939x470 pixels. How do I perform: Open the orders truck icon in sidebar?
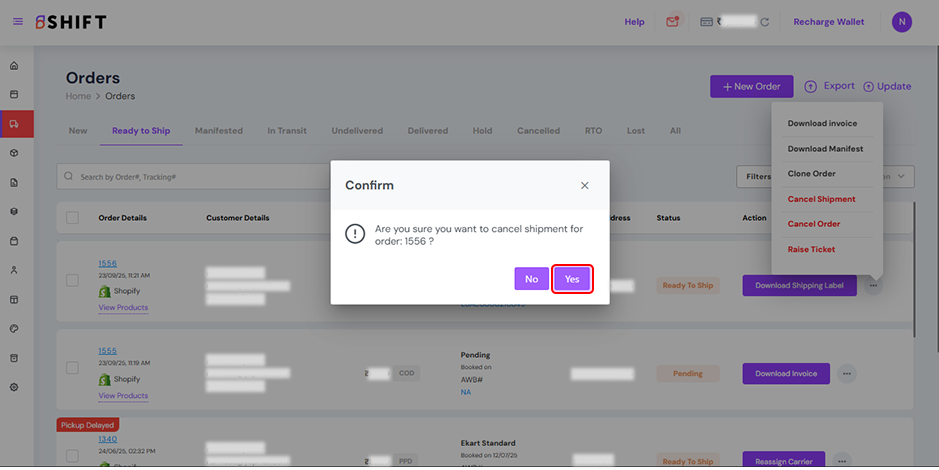14,124
